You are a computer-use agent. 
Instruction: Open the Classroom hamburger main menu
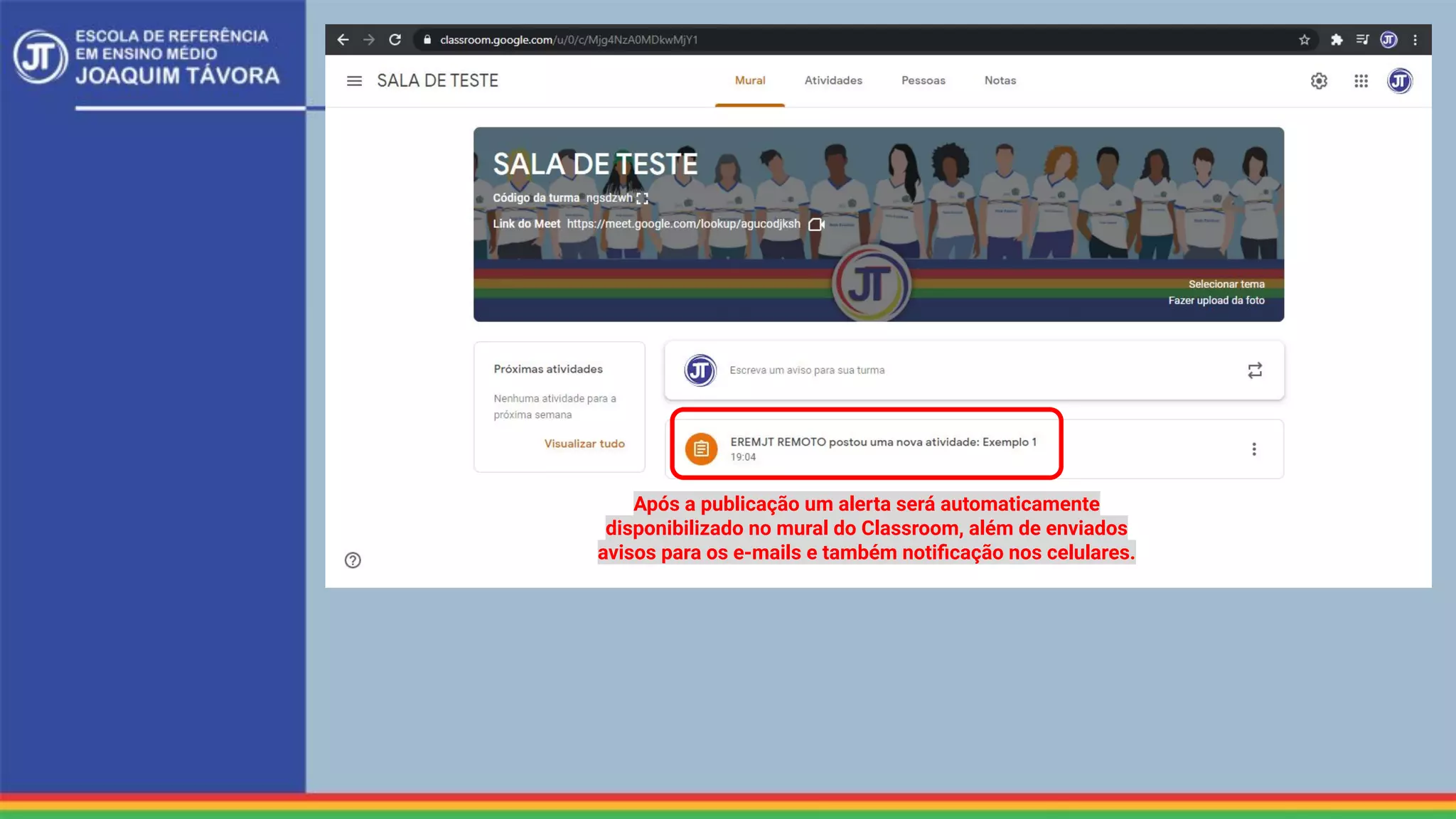tap(354, 81)
